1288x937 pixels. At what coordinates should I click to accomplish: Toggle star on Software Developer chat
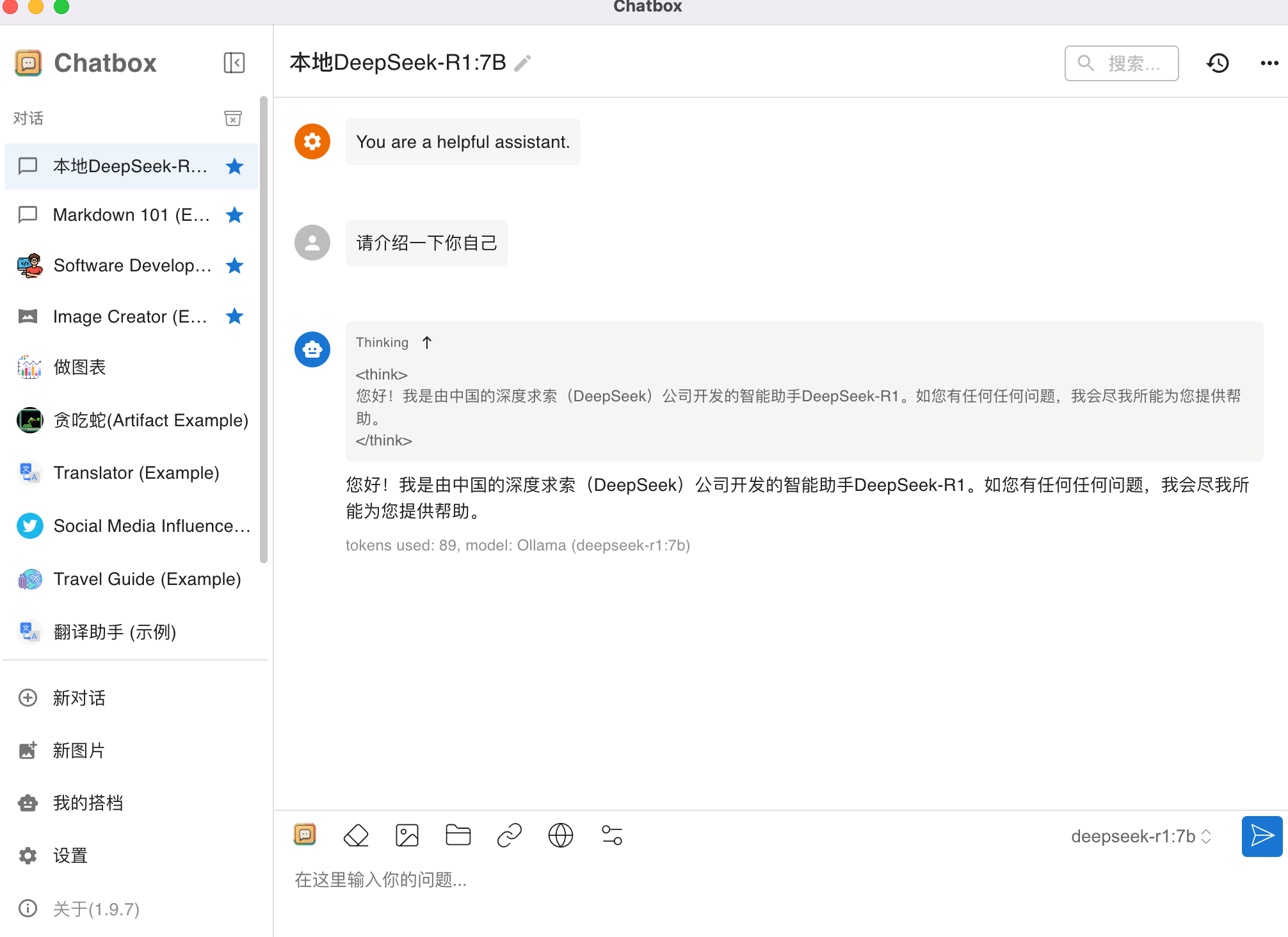click(235, 266)
